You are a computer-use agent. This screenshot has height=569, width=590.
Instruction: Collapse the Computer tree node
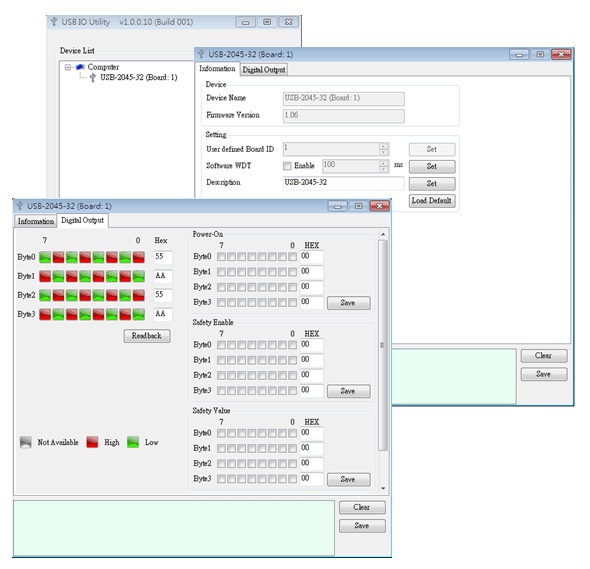tap(68, 67)
